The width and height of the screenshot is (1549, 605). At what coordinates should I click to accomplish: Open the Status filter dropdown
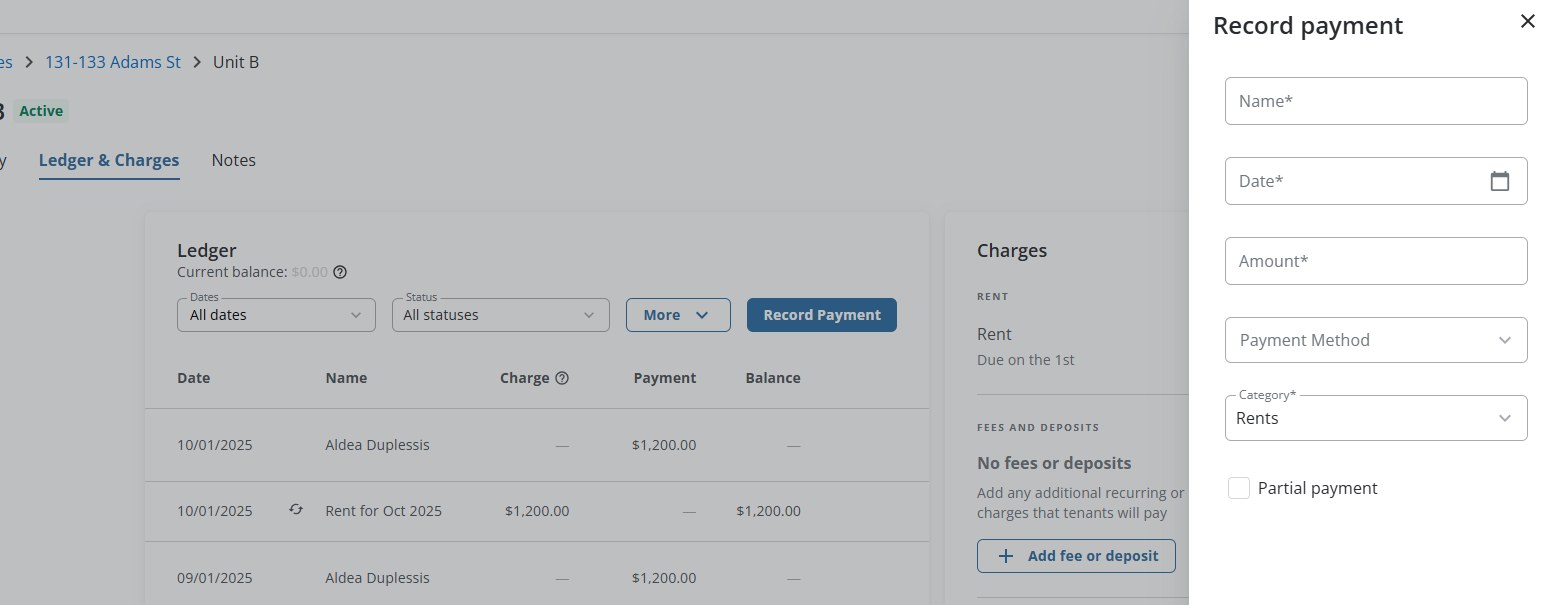pyautogui.click(x=500, y=315)
